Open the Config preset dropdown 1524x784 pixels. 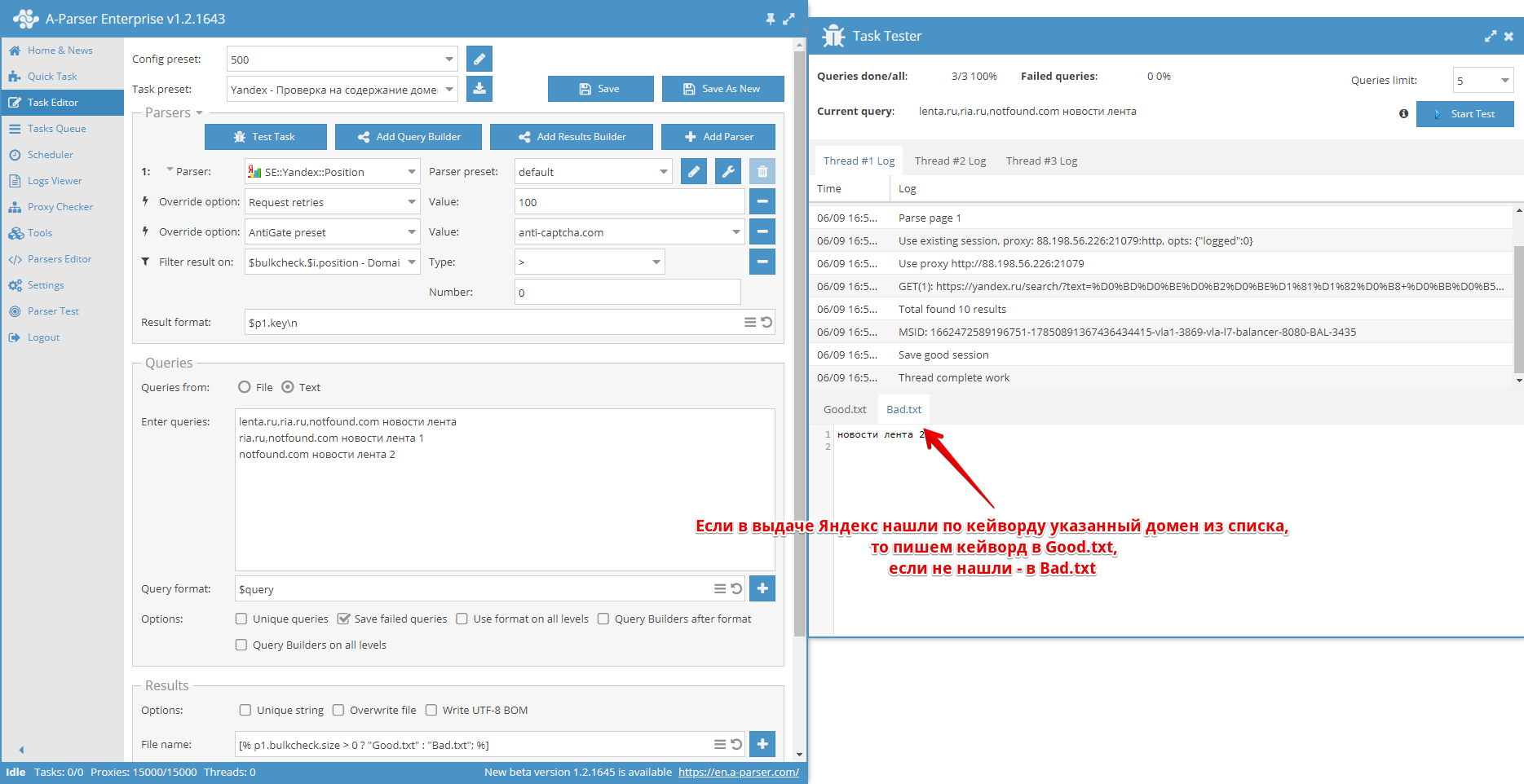tap(449, 59)
